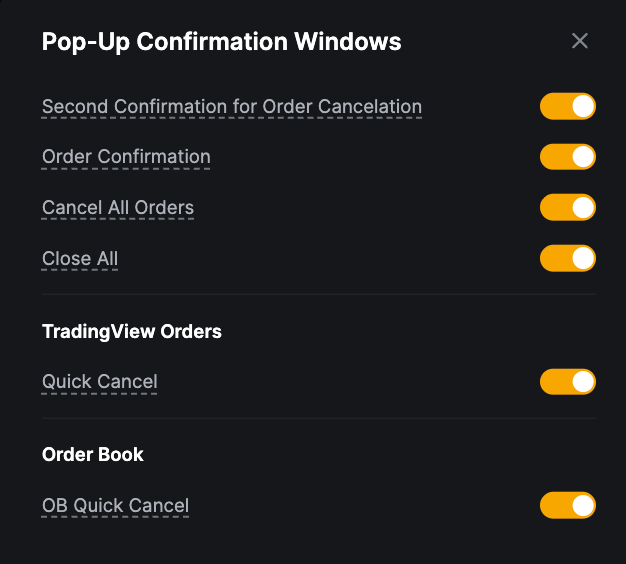Click the Order Confirmation underlined label
The width and height of the screenshot is (626, 564).
[x=126, y=157]
